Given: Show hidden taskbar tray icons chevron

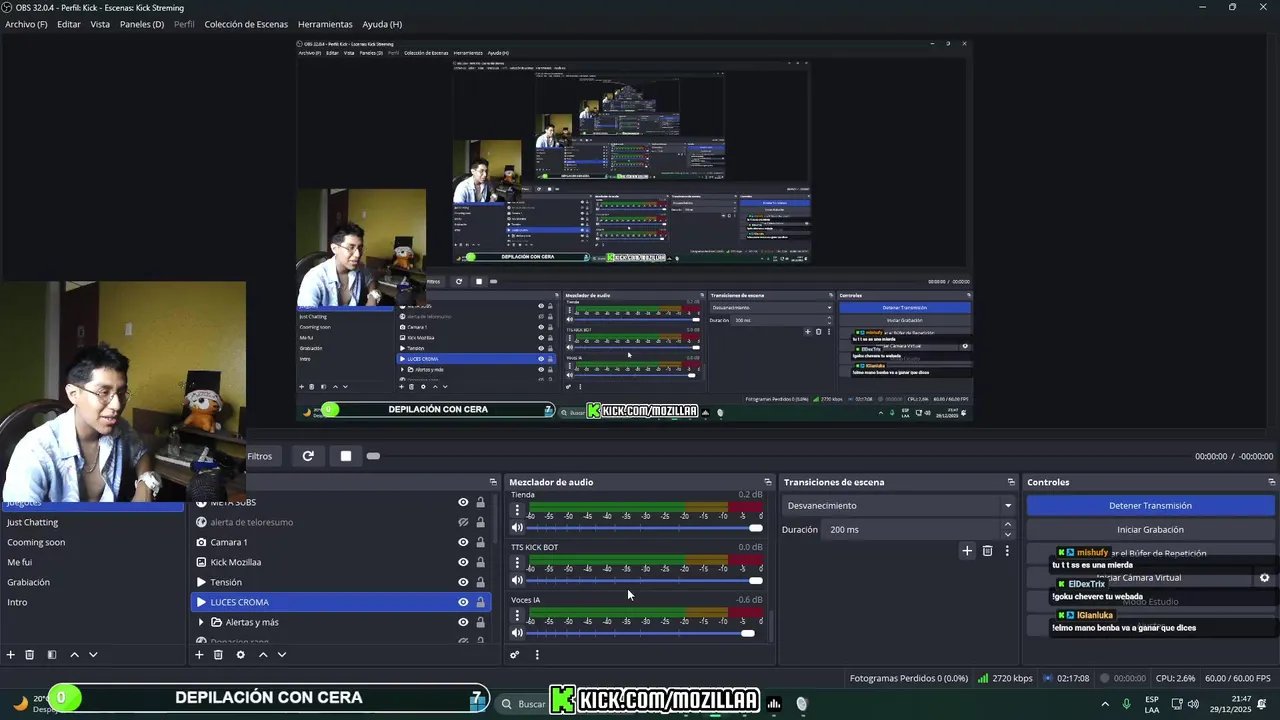Looking at the screenshot, I should (1105, 704).
